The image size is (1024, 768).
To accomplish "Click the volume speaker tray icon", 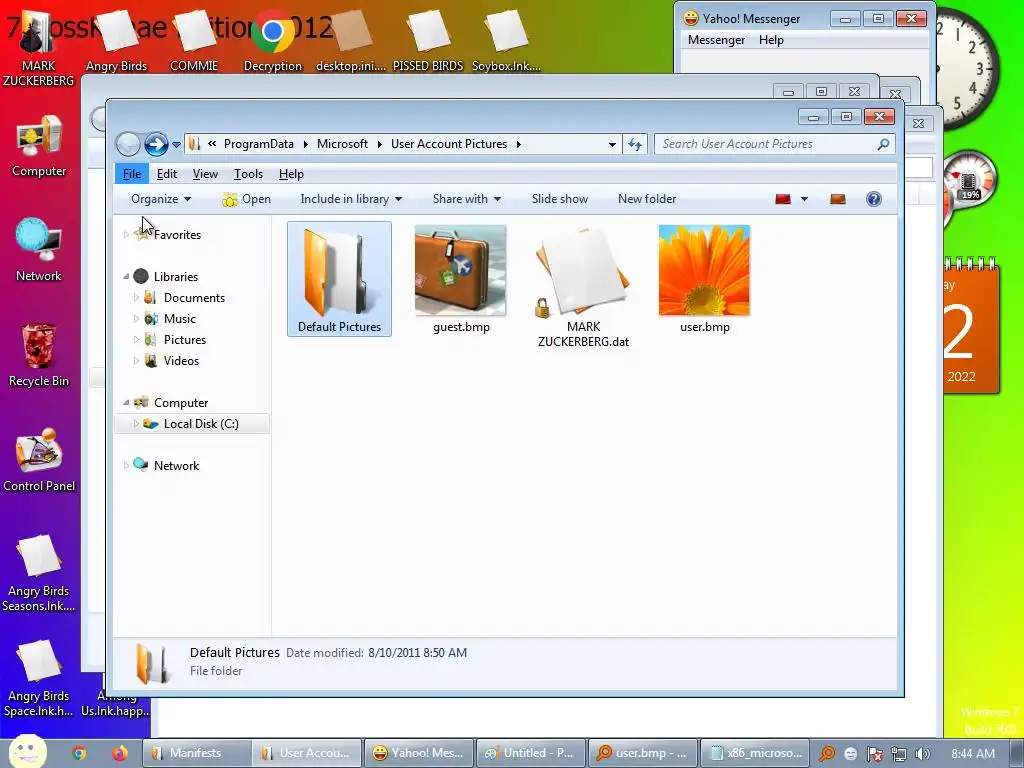I will coord(922,754).
